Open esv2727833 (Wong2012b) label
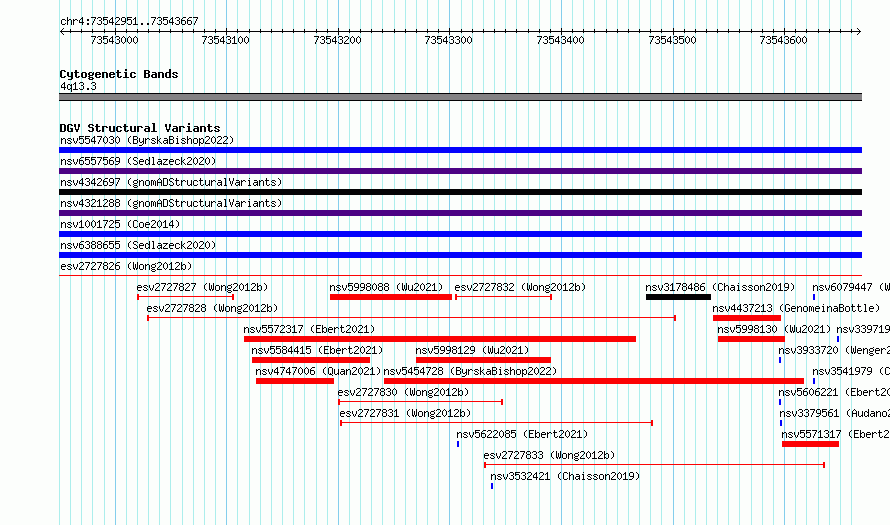890x525 pixels. [549, 455]
